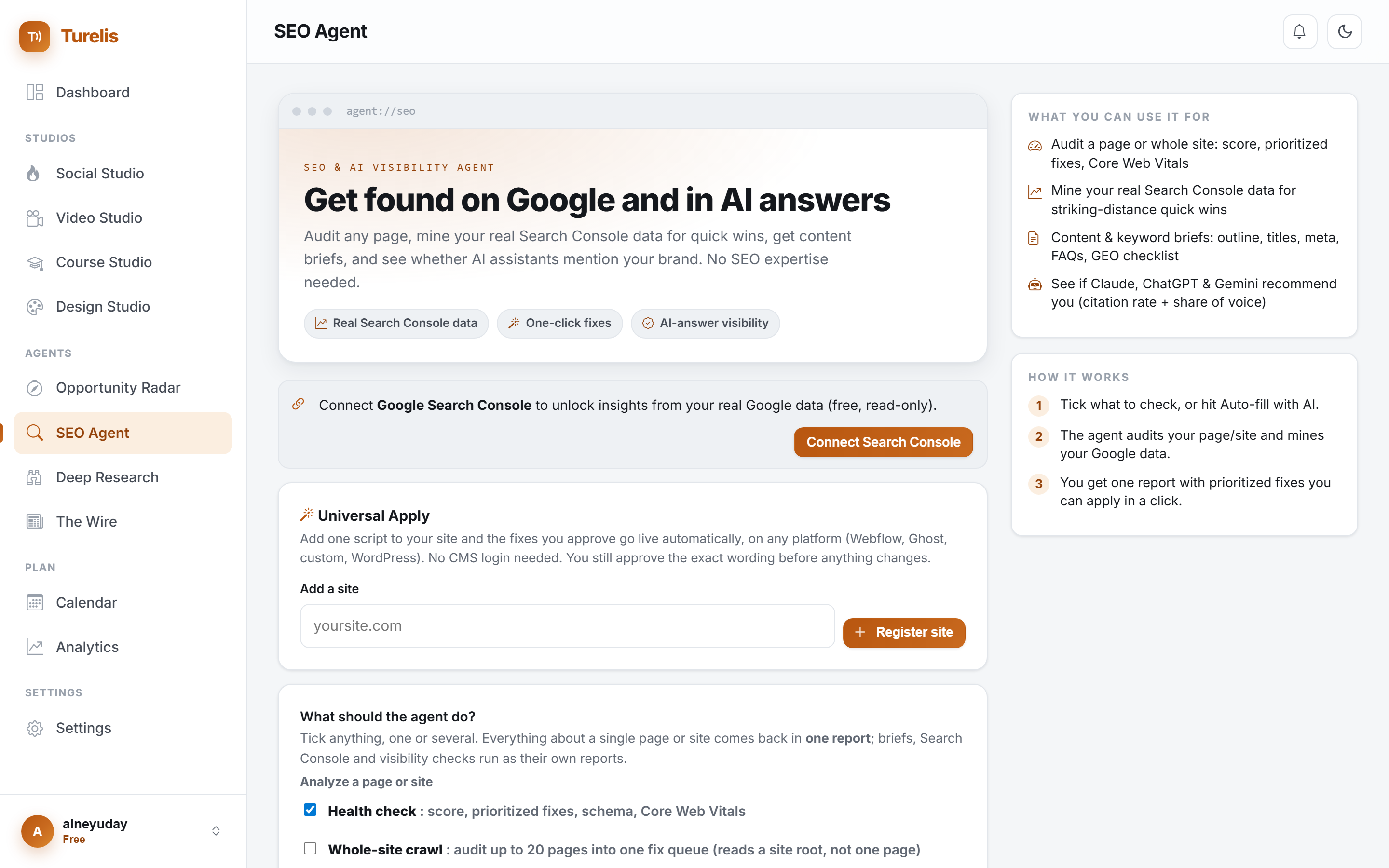
Task: Click the gauge icon next to Audit a page
Action: (x=1035, y=146)
